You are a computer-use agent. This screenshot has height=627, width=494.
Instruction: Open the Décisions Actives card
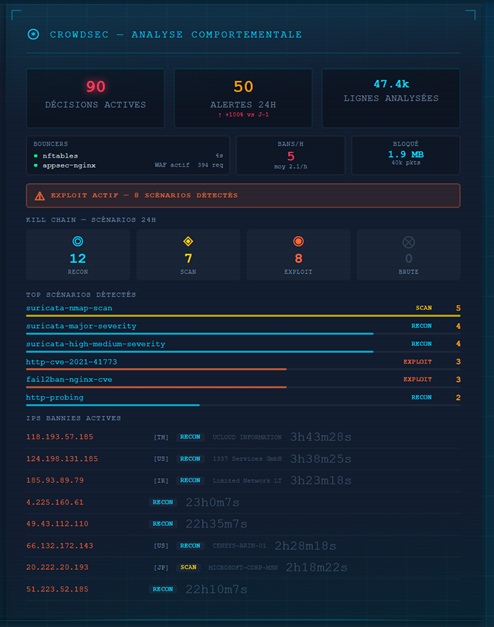[96, 98]
